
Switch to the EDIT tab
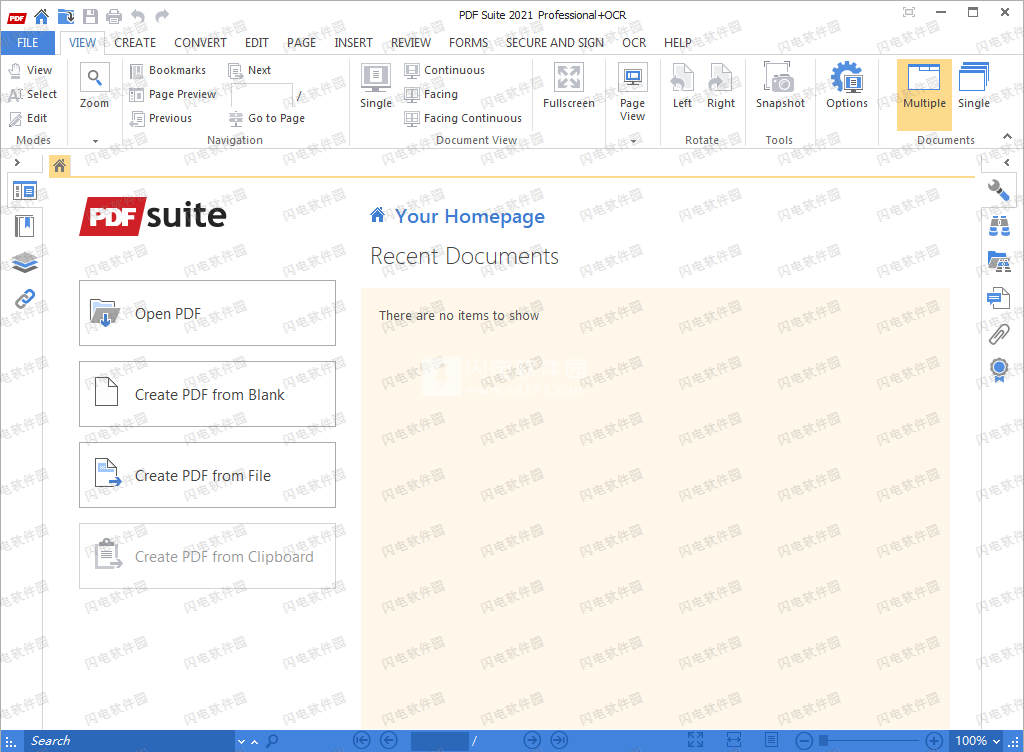[x=257, y=42]
